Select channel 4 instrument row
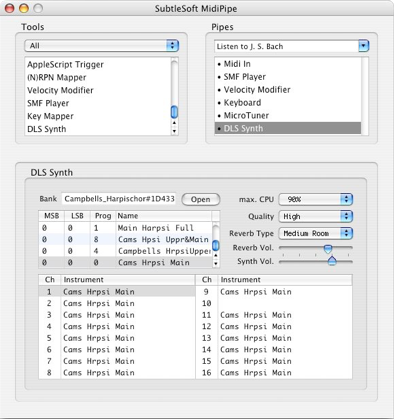Viewport: 394px width, 419px height. point(117,326)
